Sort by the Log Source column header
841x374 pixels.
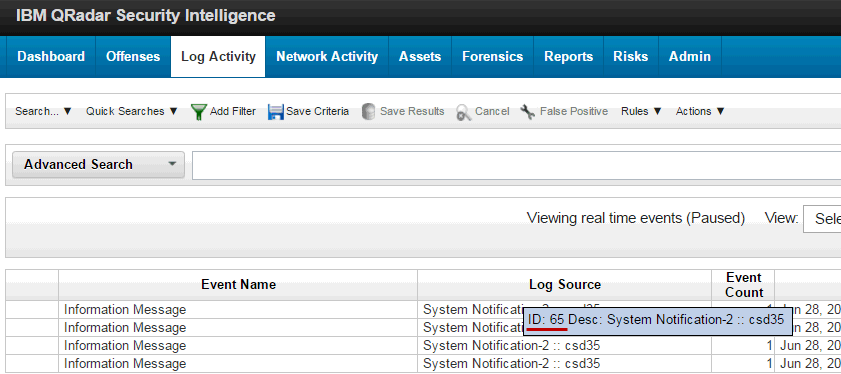(565, 284)
